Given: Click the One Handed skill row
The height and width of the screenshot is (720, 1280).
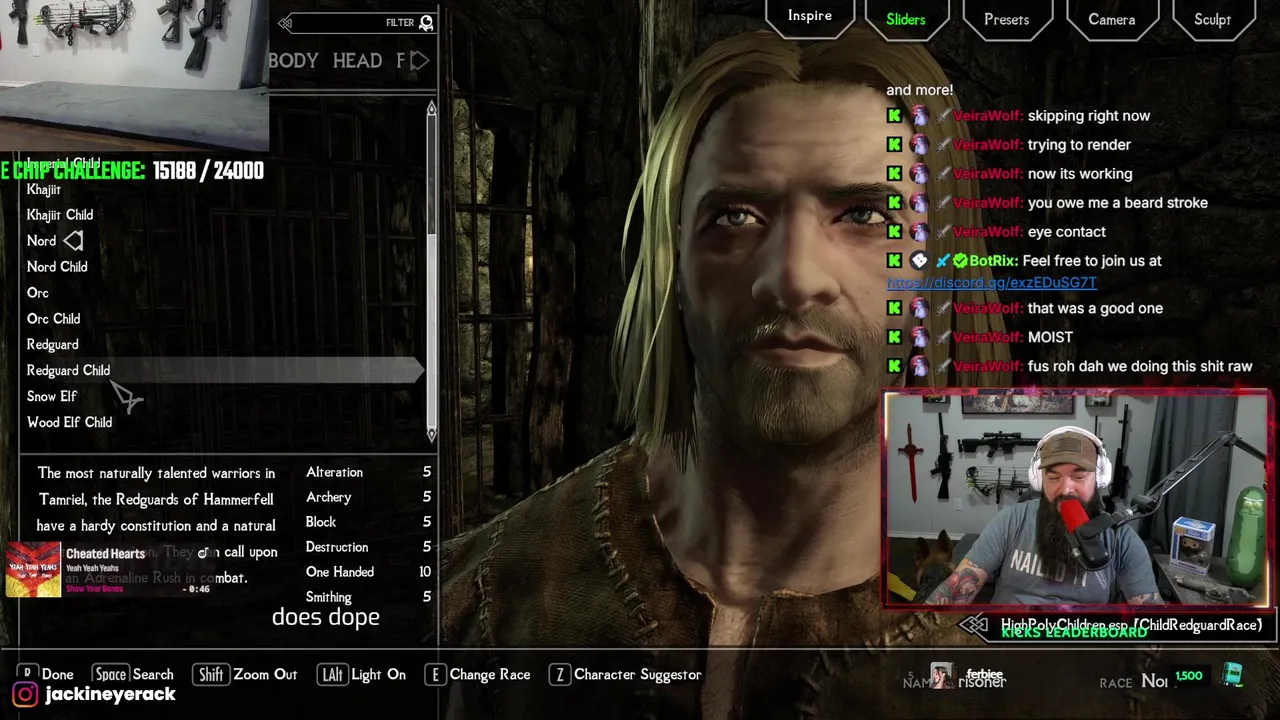Looking at the screenshot, I should pos(368,572).
